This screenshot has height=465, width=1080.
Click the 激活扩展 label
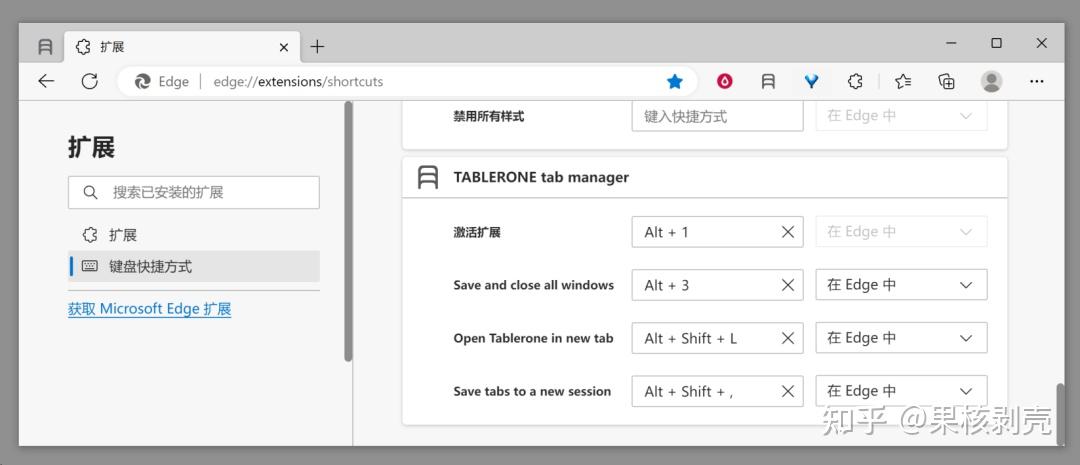477,232
